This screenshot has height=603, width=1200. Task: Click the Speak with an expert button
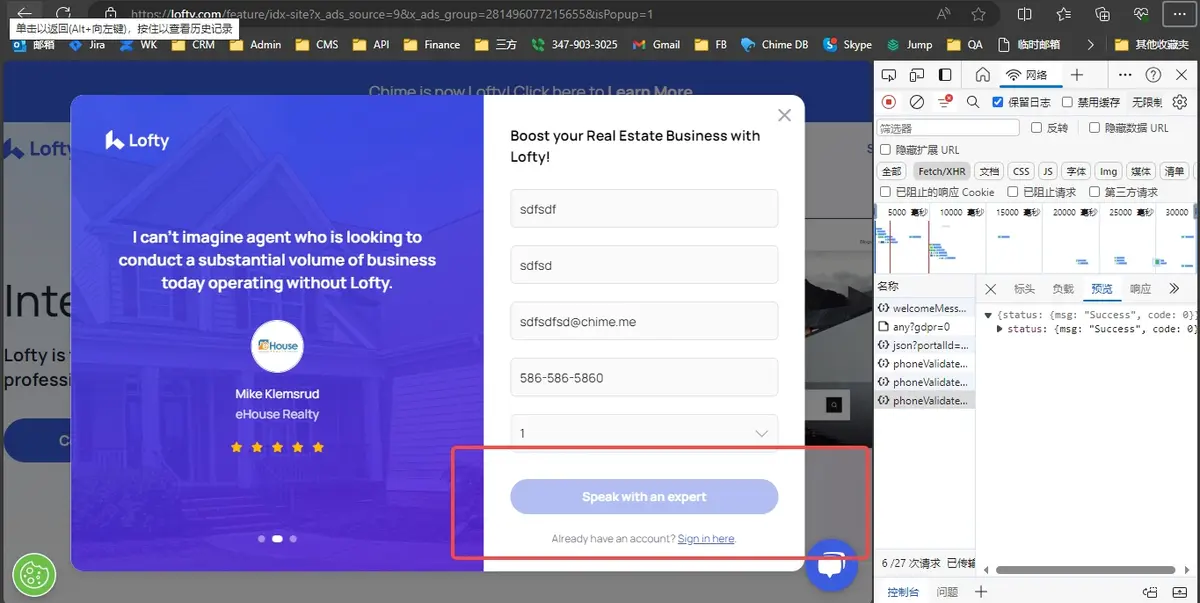tap(644, 497)
